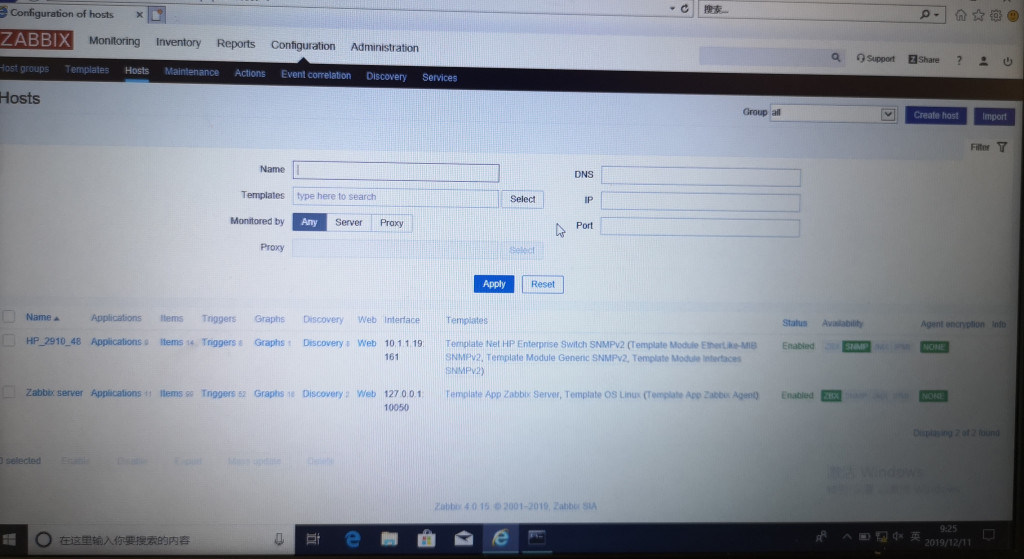Viewport: 1024px width, 559px height.
Task: Click the browser search magnifier icon
Action: coord(925,14)
